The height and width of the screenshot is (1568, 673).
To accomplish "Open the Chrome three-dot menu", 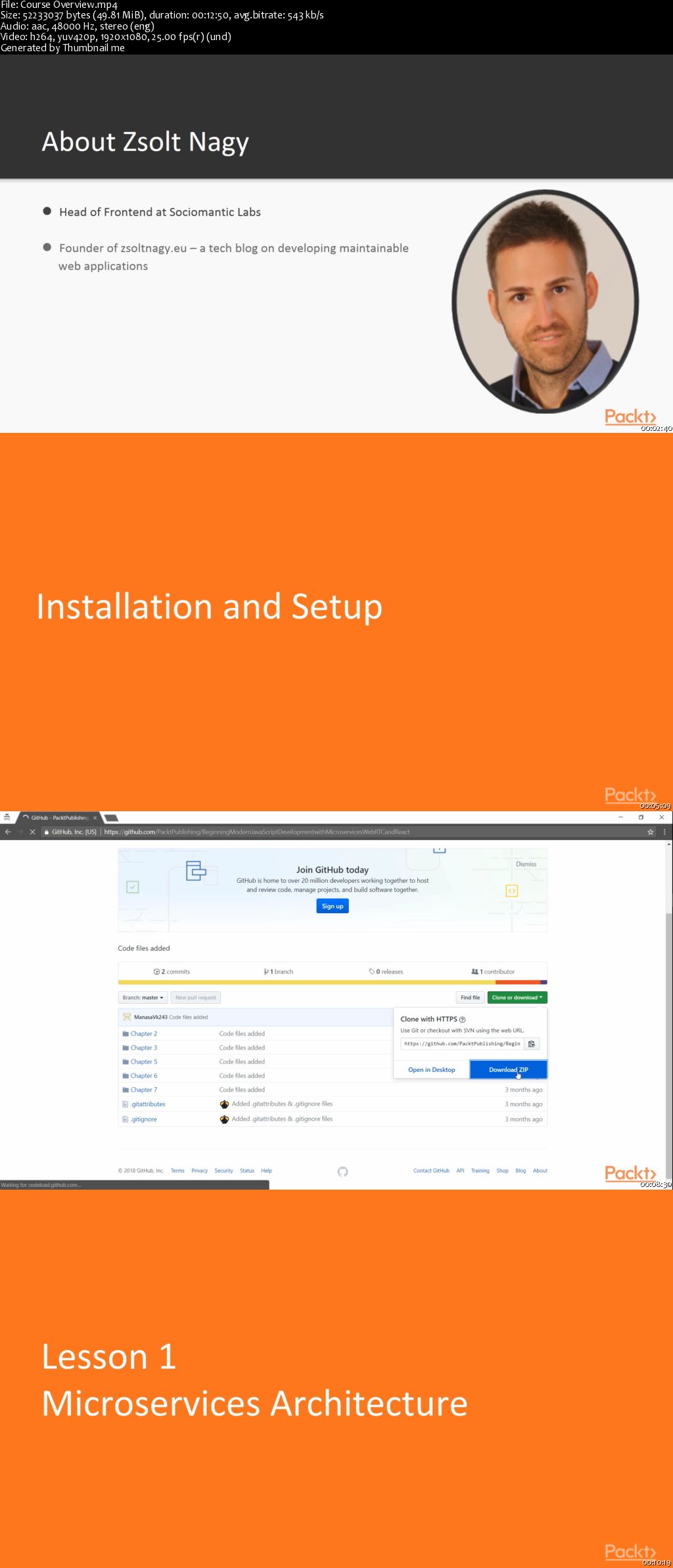I will click(x=664, y=832).
